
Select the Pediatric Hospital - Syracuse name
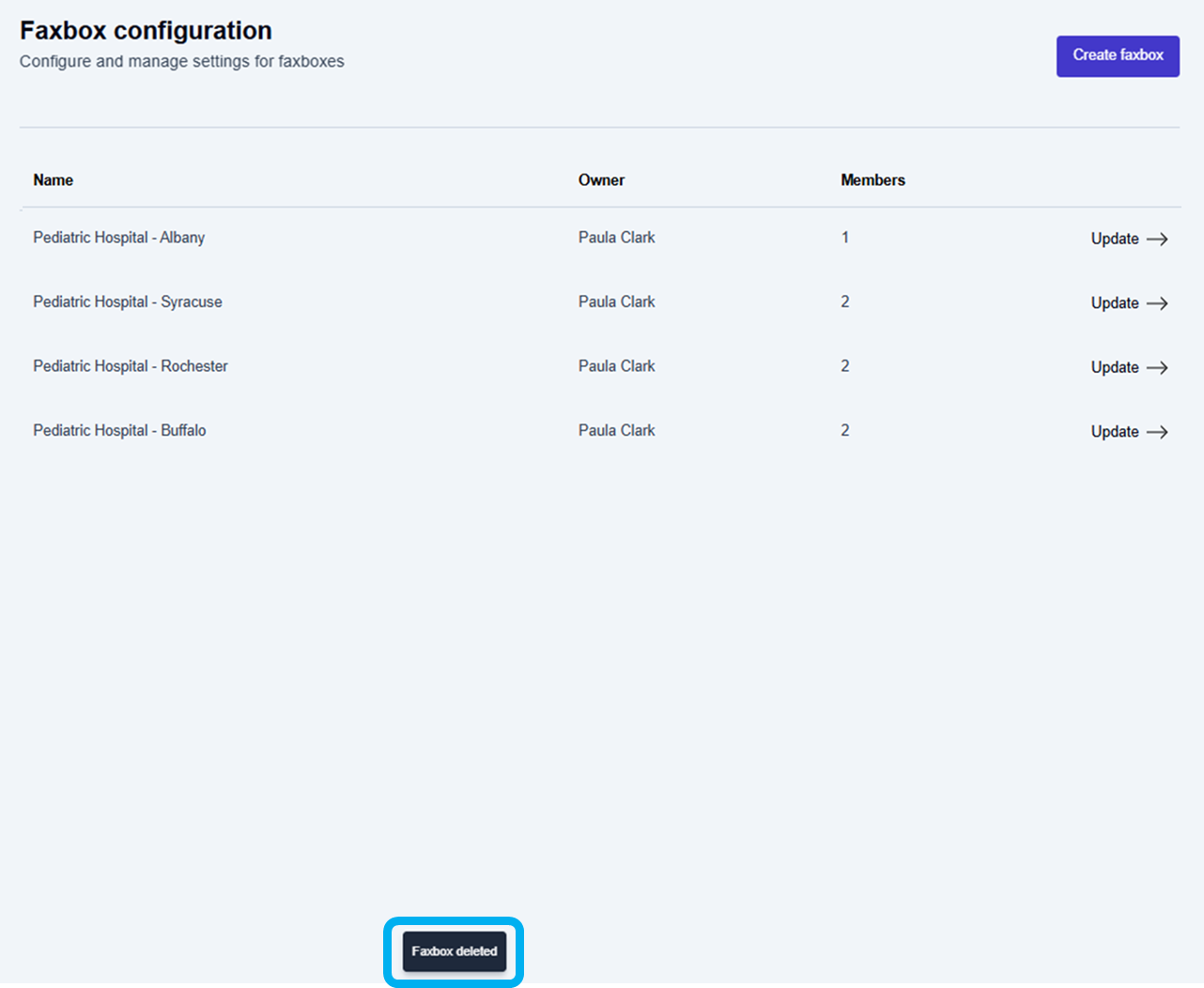click(x=128, y=302)
